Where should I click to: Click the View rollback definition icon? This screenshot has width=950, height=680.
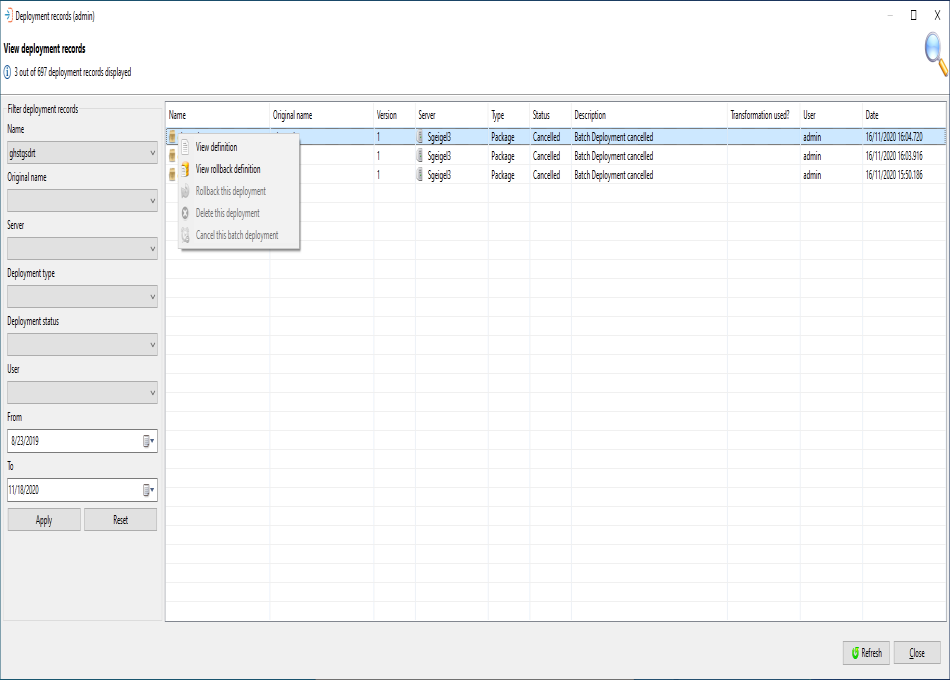pos(185,169)
